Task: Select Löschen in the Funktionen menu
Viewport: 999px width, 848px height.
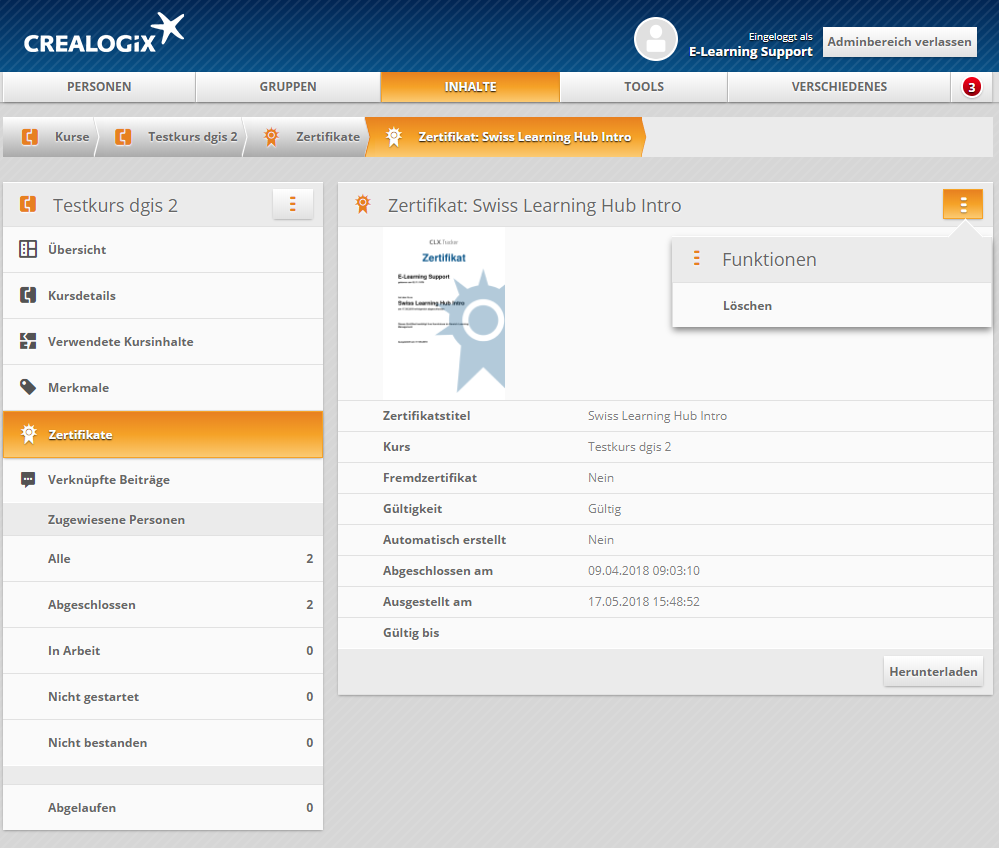Action: (x=747, y=306)
